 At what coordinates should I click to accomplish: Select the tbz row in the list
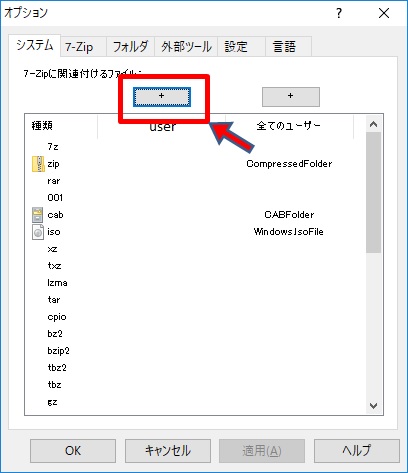(x=195, y=385)
